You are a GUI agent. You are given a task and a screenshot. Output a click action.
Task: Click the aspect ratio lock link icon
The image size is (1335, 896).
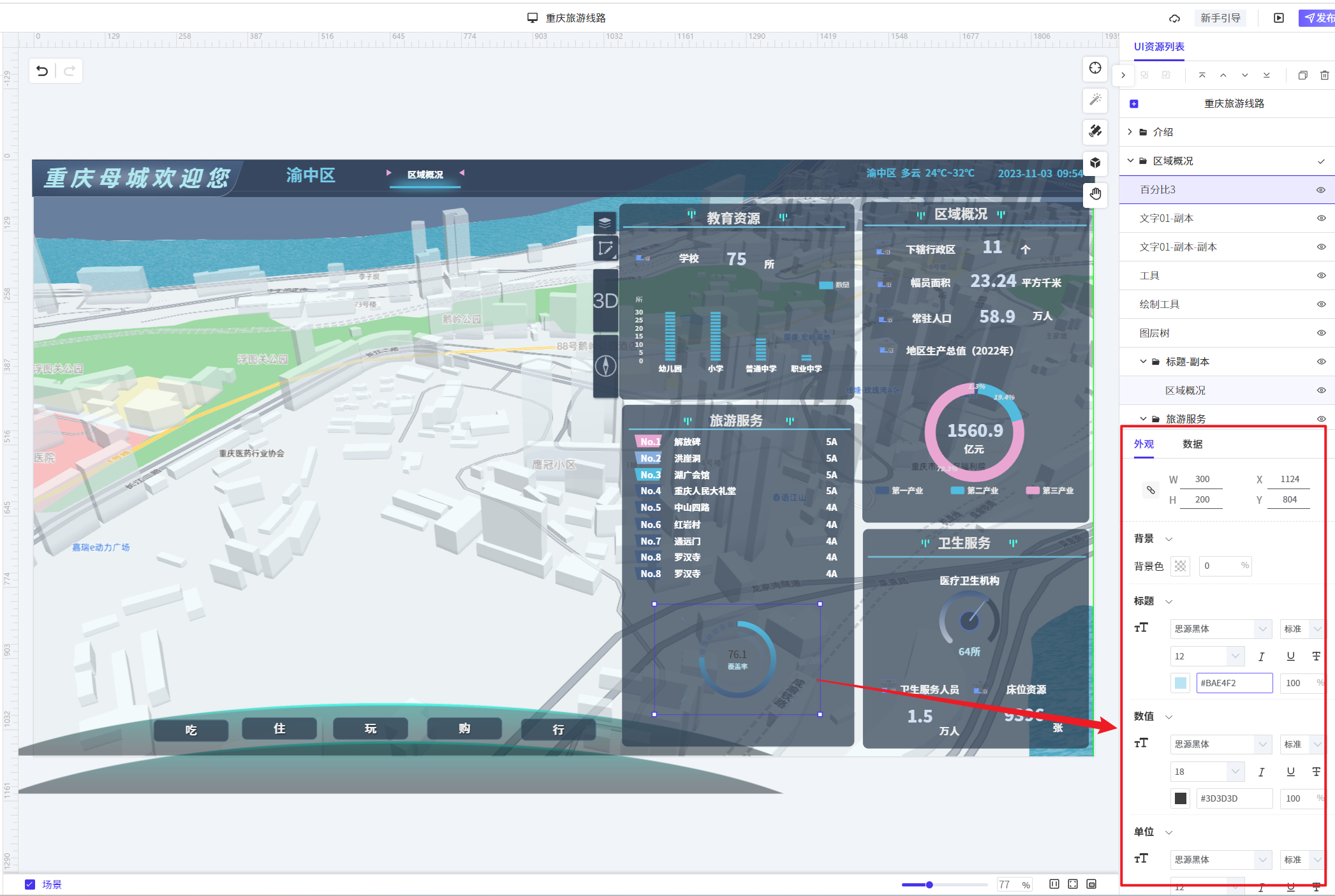[1151, 490]
